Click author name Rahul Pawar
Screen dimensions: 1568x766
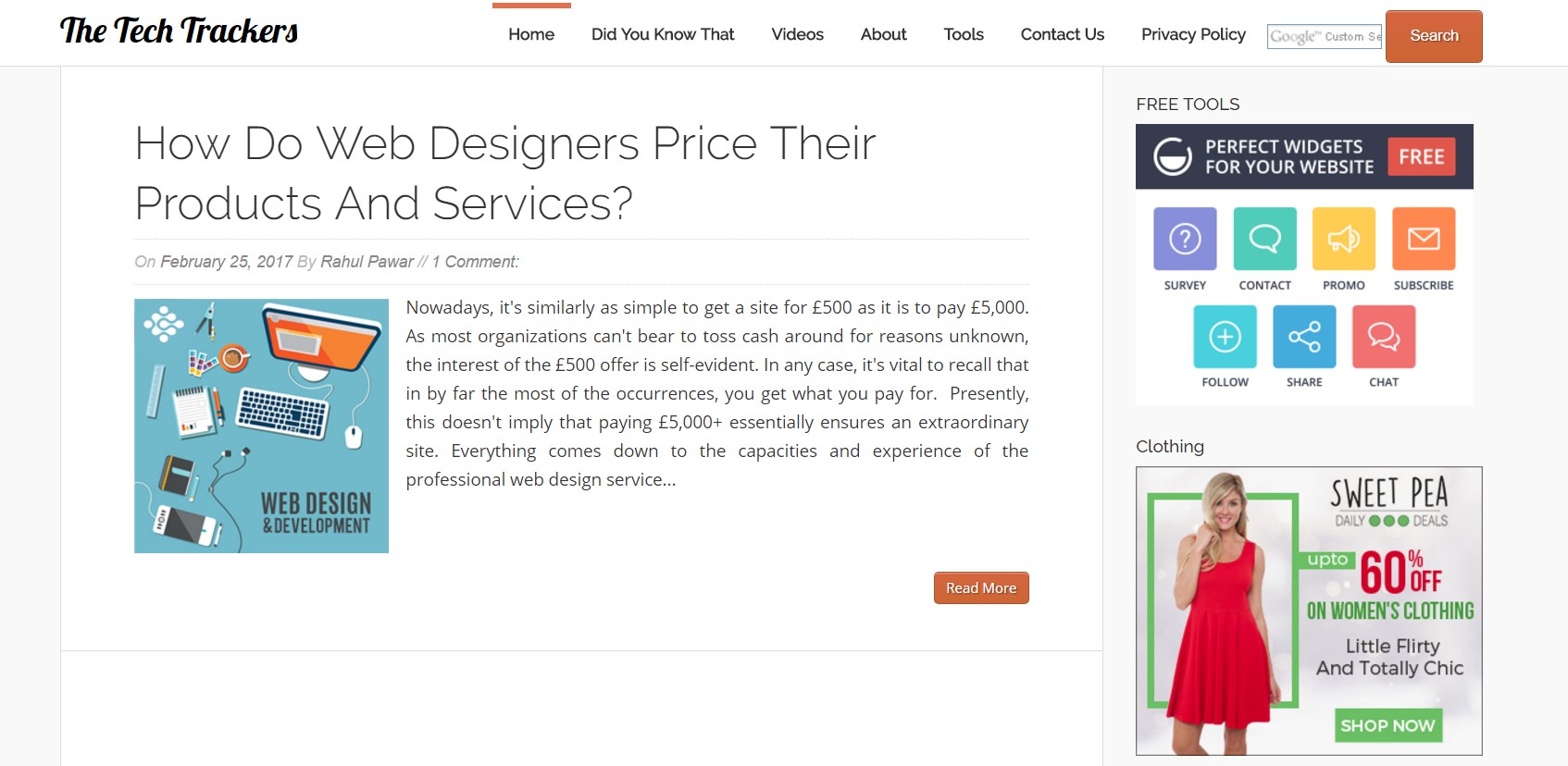point(367,262)
